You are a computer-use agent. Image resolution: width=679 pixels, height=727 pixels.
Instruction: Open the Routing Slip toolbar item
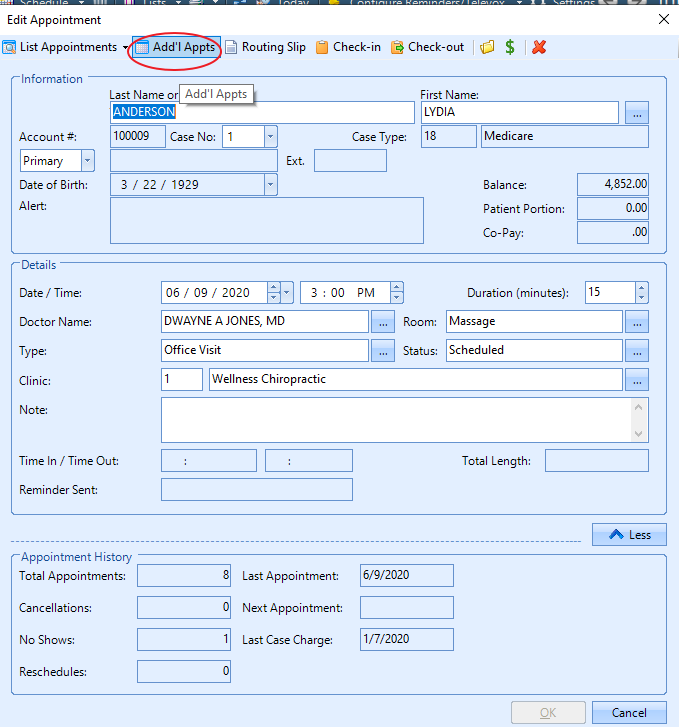[x=265, y=47]
